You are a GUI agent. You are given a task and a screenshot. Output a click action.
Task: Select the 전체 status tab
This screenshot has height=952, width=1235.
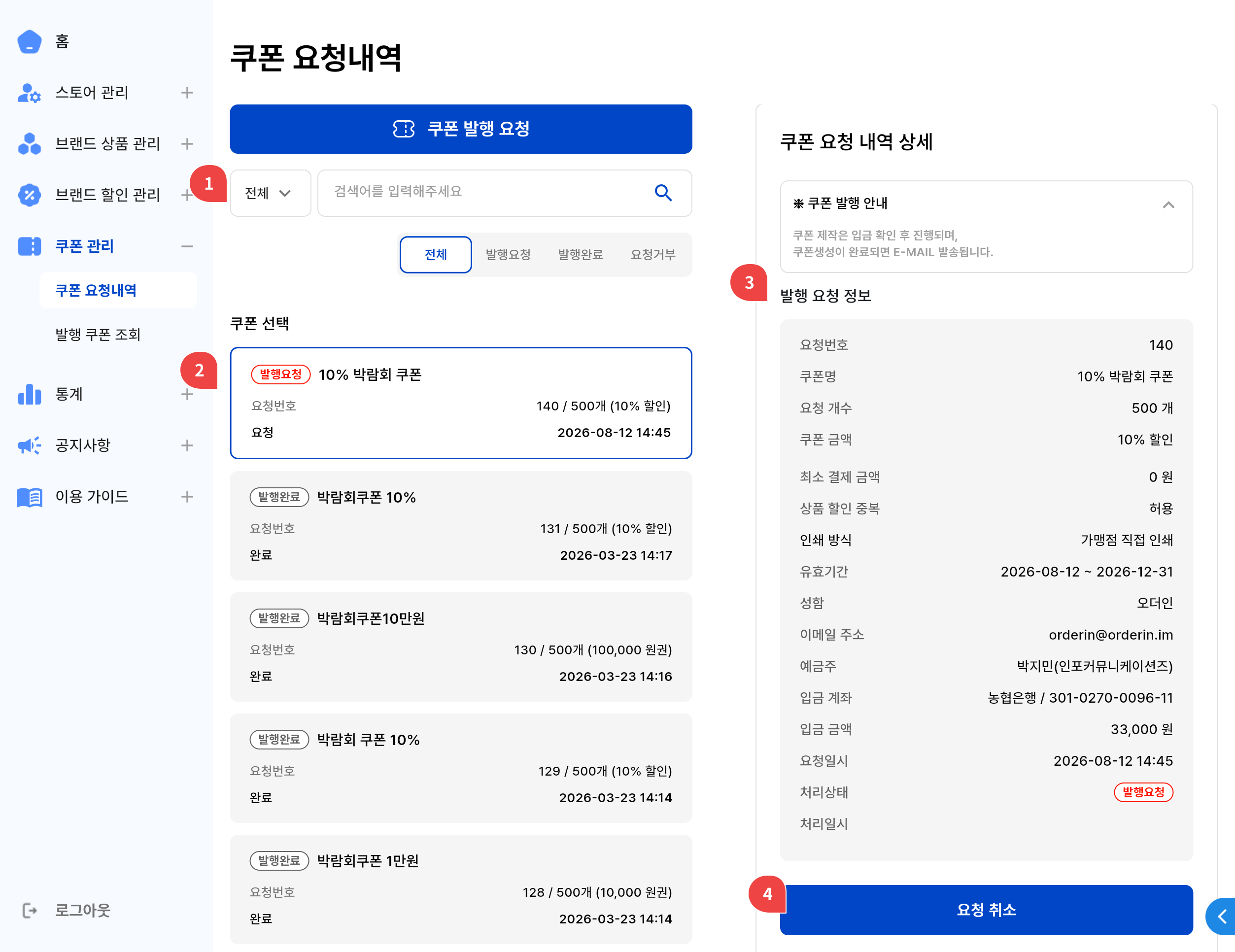(436, 254)
